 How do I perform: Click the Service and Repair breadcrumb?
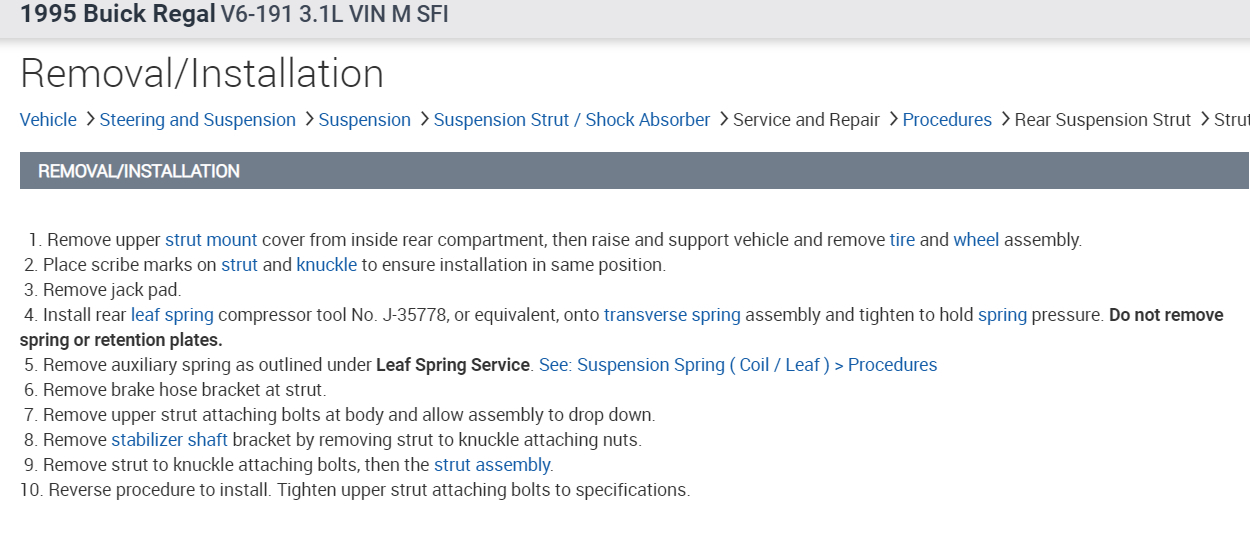[806, 120]
